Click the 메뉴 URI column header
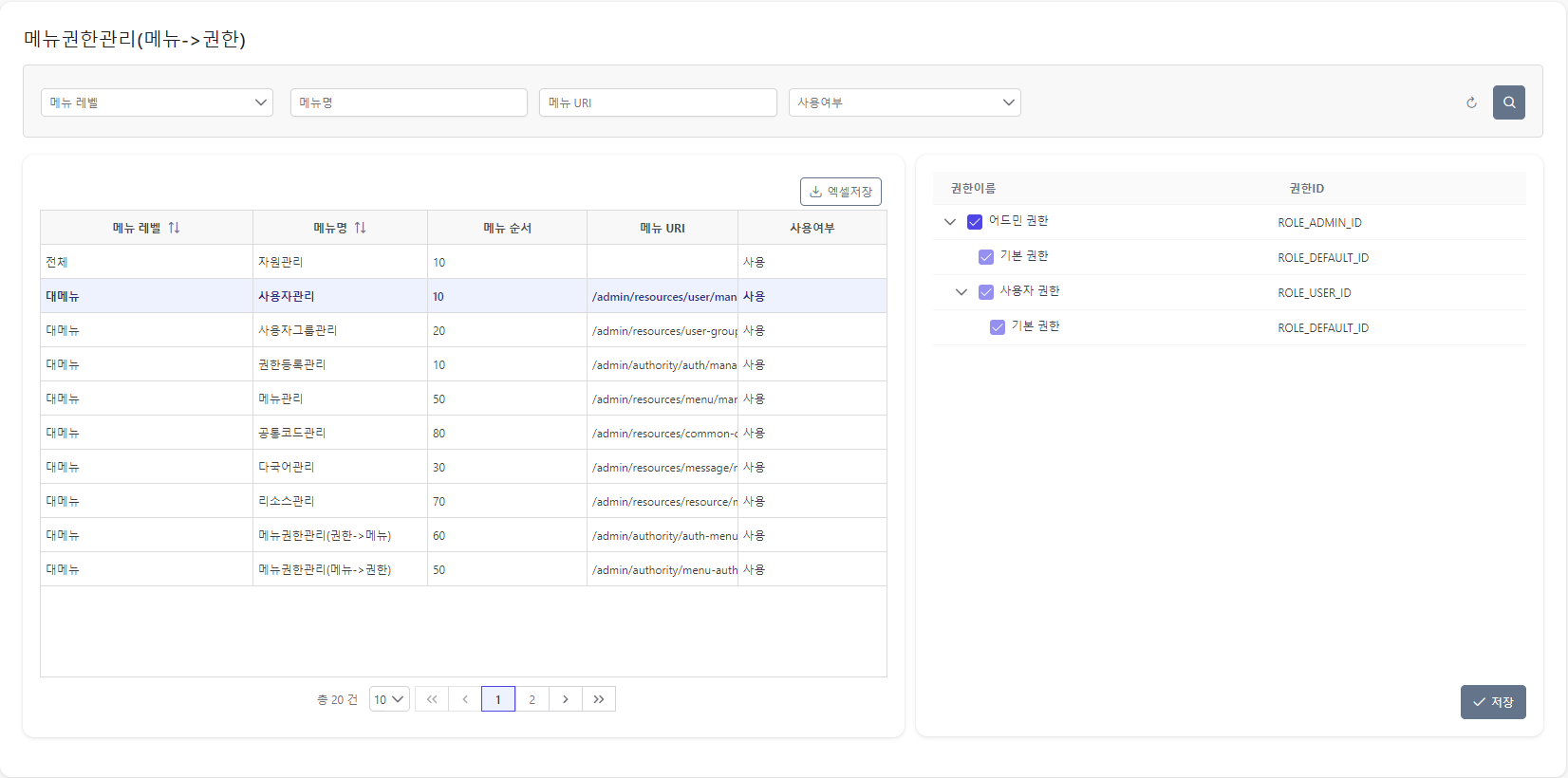Screen dimensions: 1568x778 tap(663, 228)
